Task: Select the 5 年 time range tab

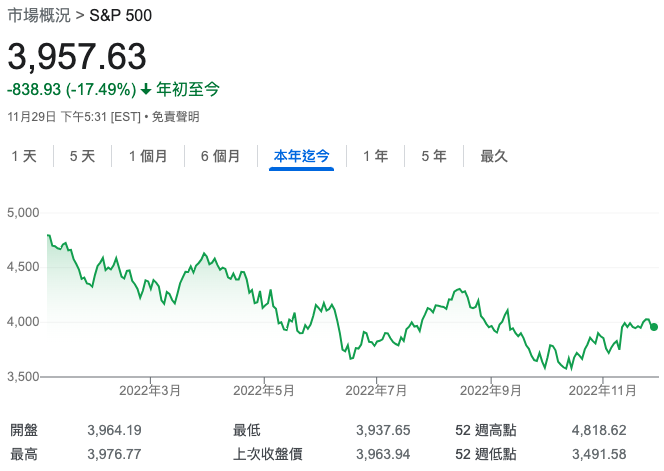Action: pyautogui.click(x=434, y=156)
